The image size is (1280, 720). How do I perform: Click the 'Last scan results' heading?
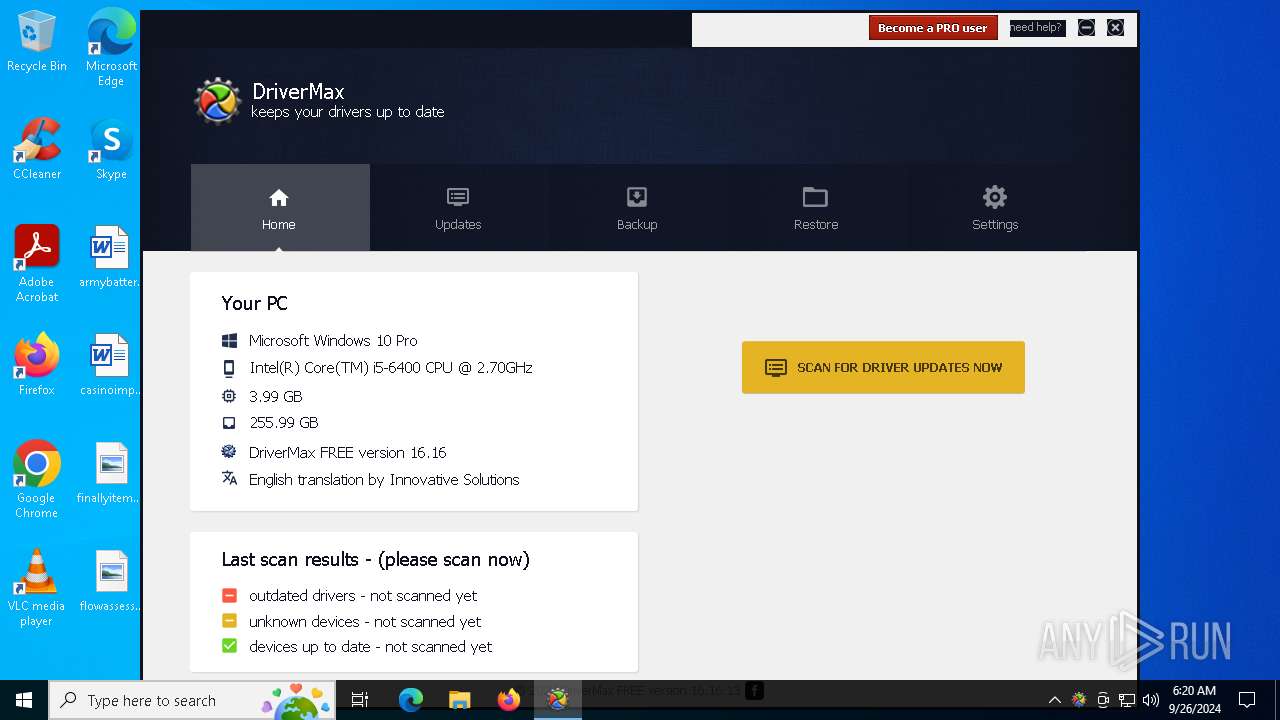[376, 560]
